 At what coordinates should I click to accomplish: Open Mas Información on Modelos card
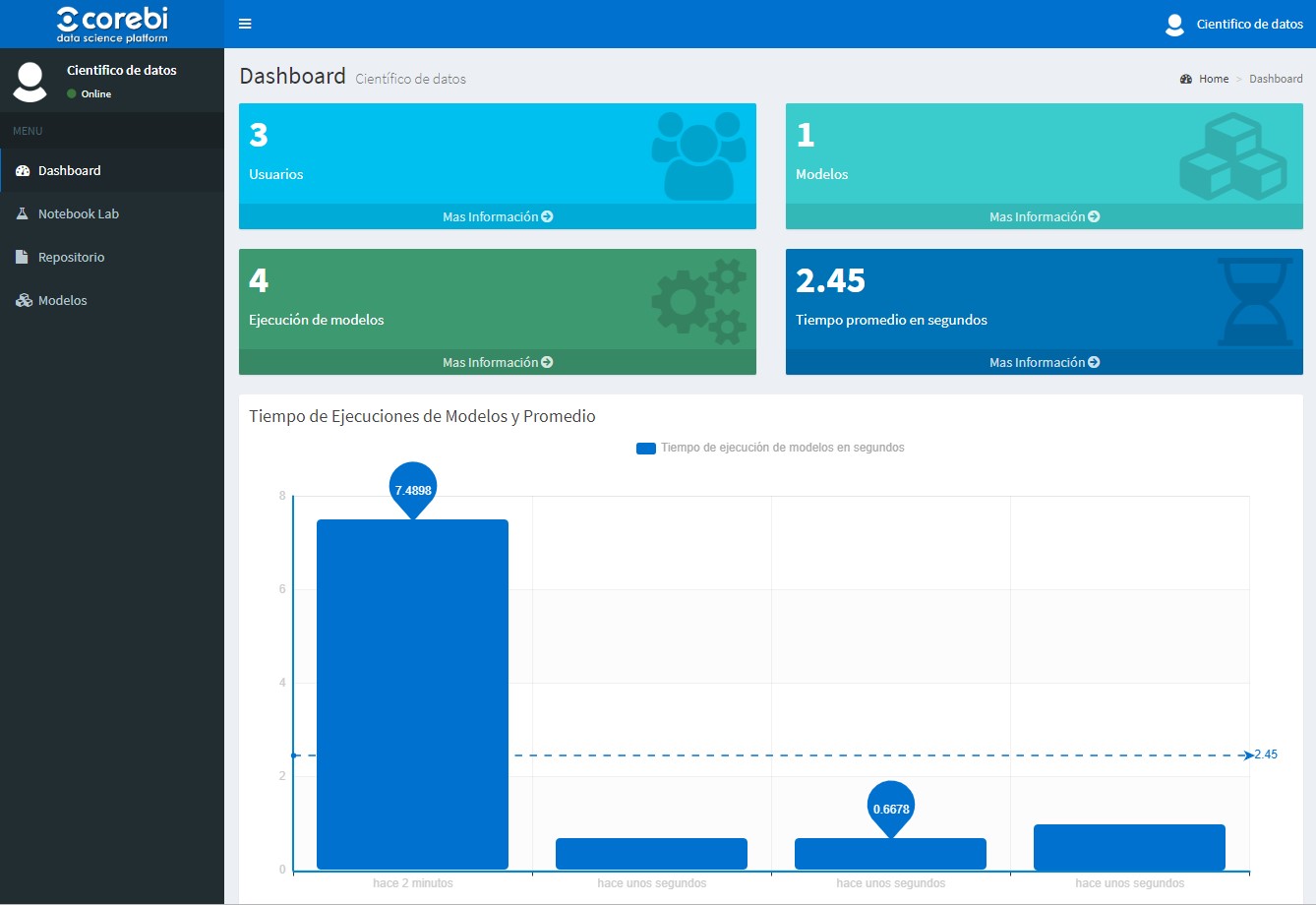pyautogui.click(x=1045, y=216)
